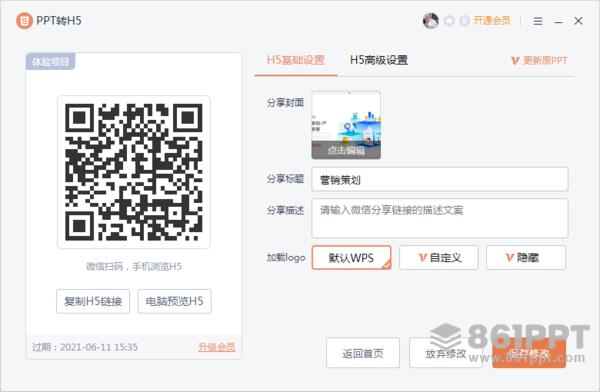Click the 分享描述 description text area

[x=440, y=218]
